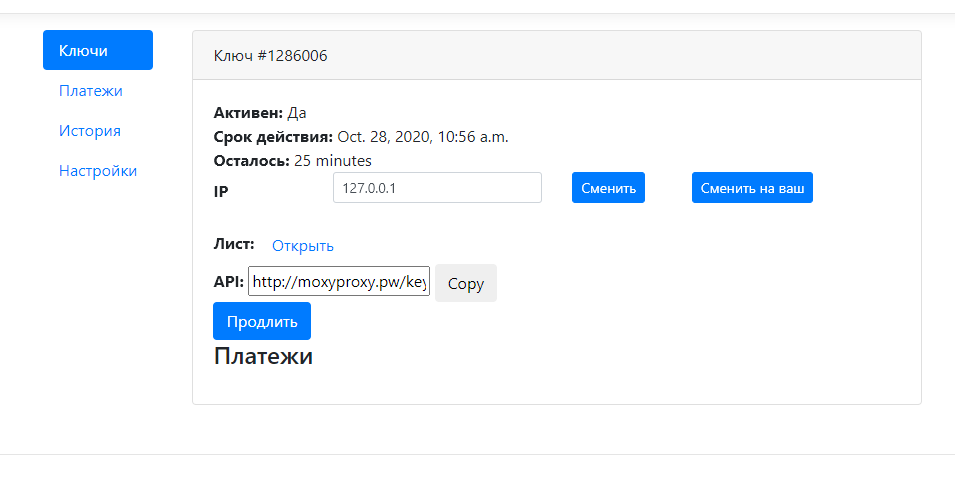Viewport: 955px width, 487px height.
Task: Open Настройки from the sidebar
Action: (97, 171)
